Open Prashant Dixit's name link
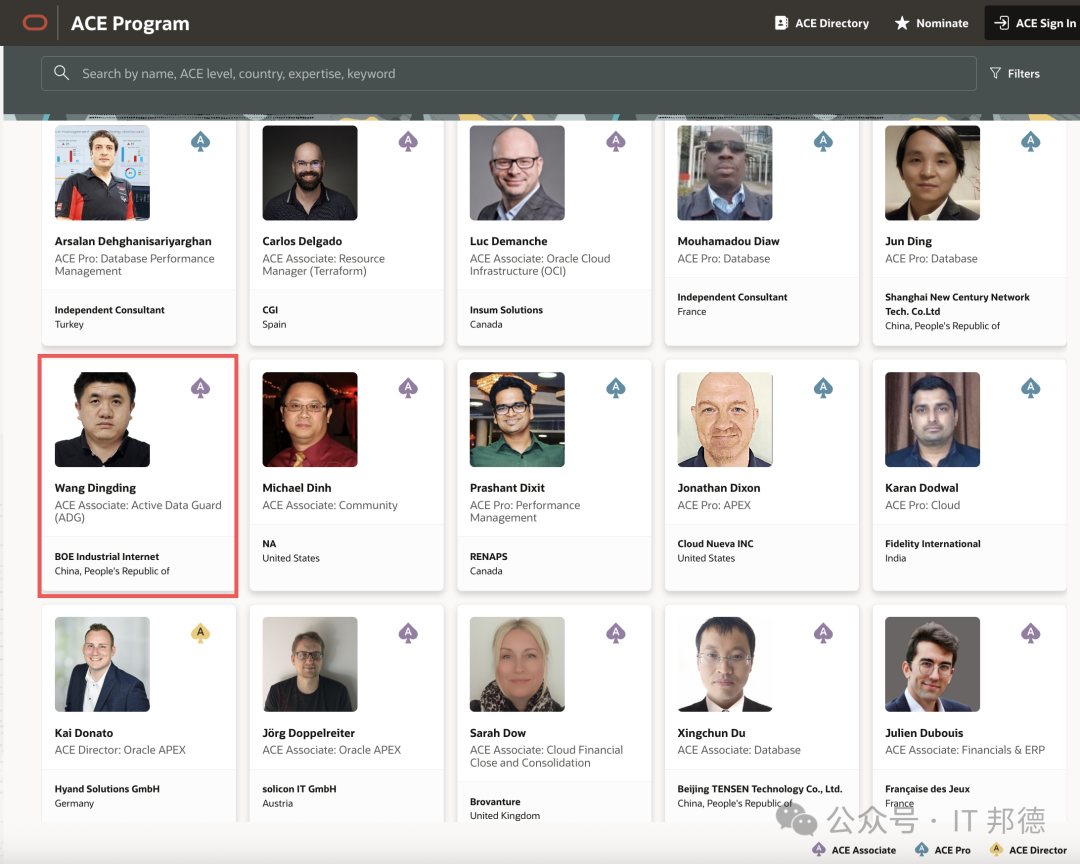This screenshot has height=864, width=1080. 507,488
